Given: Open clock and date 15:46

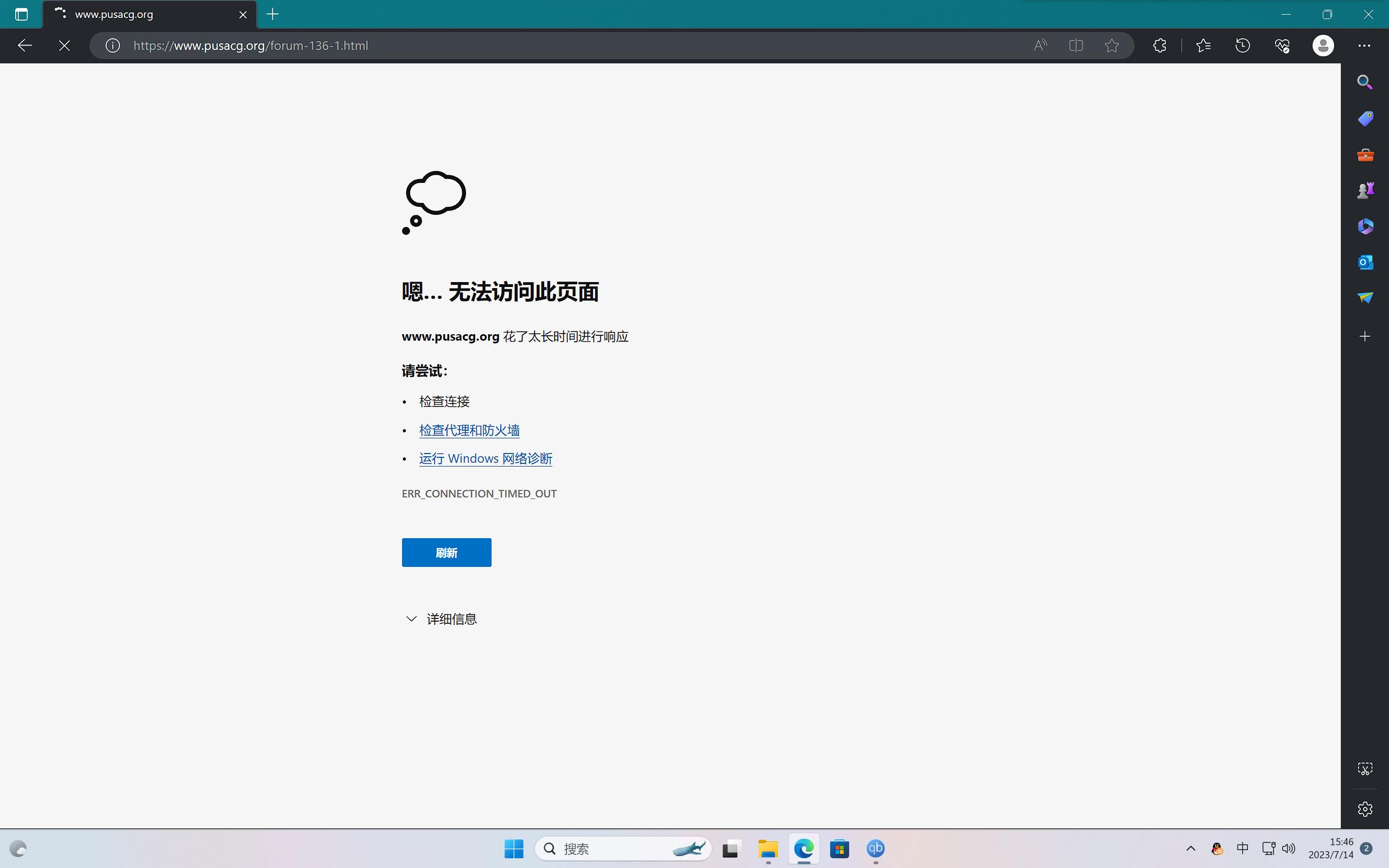Looking at the screenshot, I should pos(1331,848).
